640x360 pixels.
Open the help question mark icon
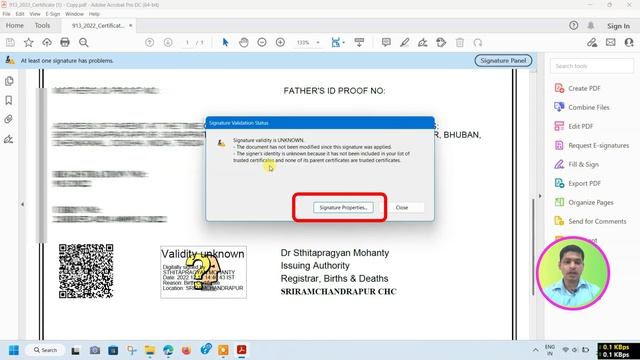[573, 26]
